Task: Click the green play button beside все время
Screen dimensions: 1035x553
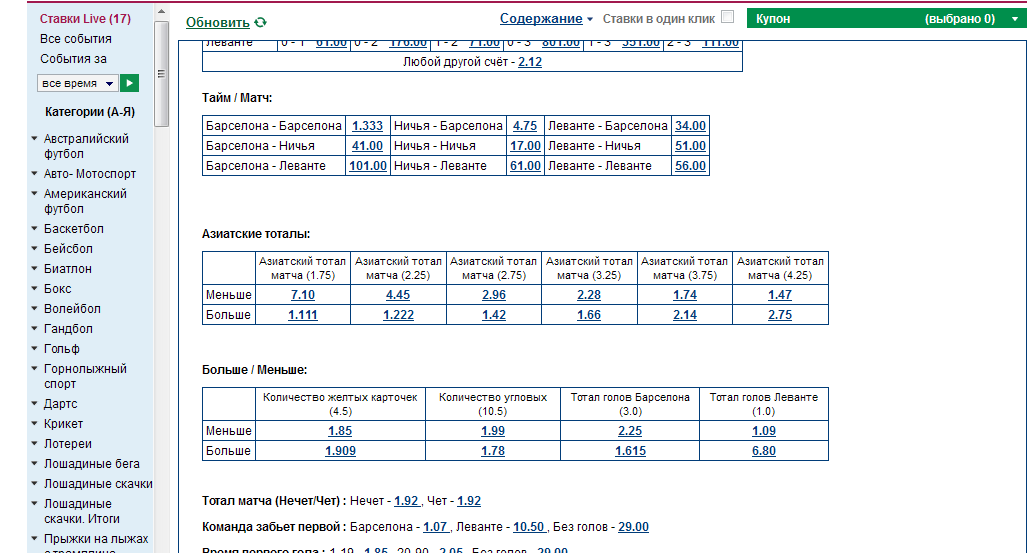Action: point(129,83)
